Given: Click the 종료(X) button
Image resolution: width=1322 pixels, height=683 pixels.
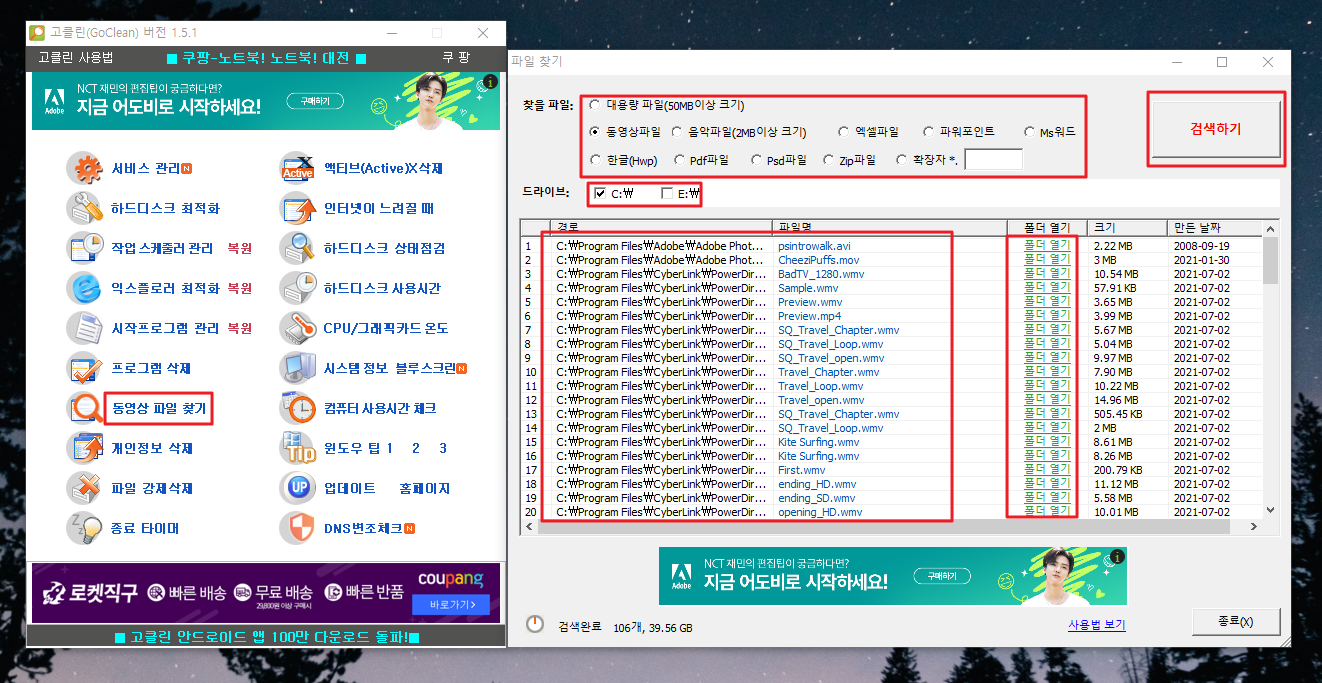Looking at the screenshot, I should pos(1236,622).
